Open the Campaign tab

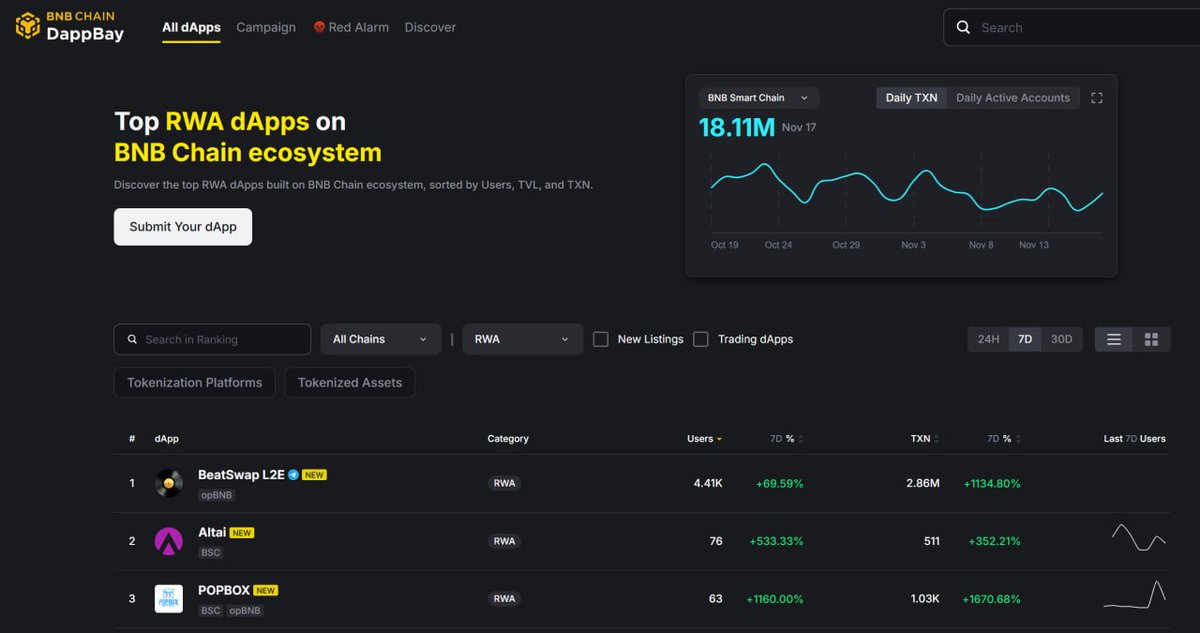(266, 28)
